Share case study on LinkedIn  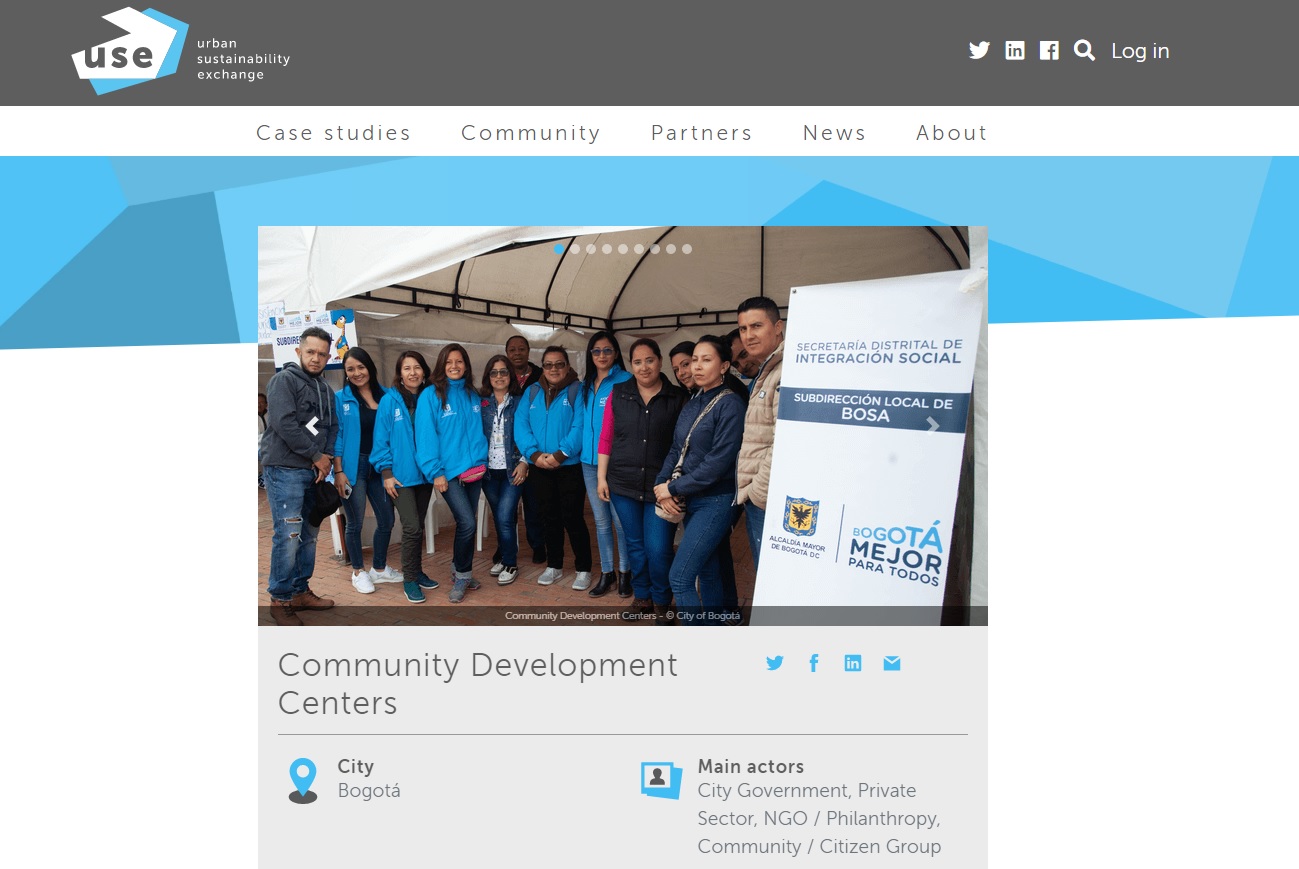[x=853, y=663]
